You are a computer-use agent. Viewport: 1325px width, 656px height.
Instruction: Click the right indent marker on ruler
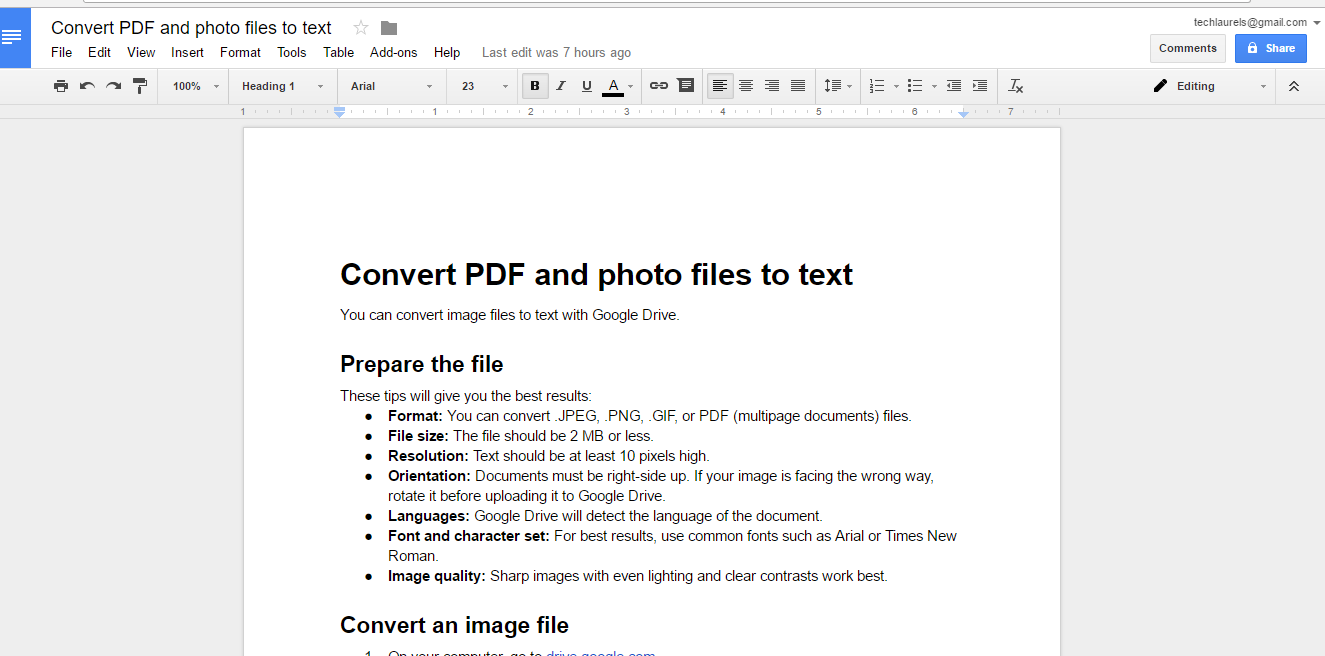pyautogui.click(x=963, y=114)
